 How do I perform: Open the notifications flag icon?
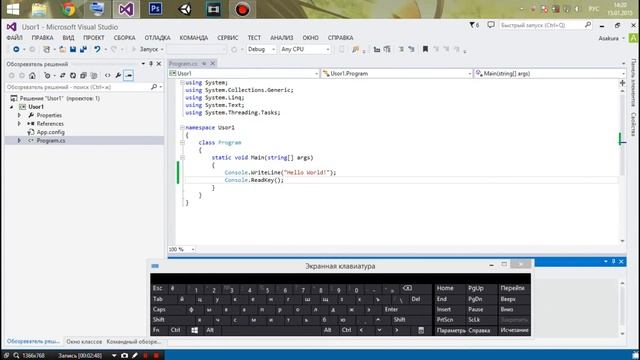pos(474,25)
